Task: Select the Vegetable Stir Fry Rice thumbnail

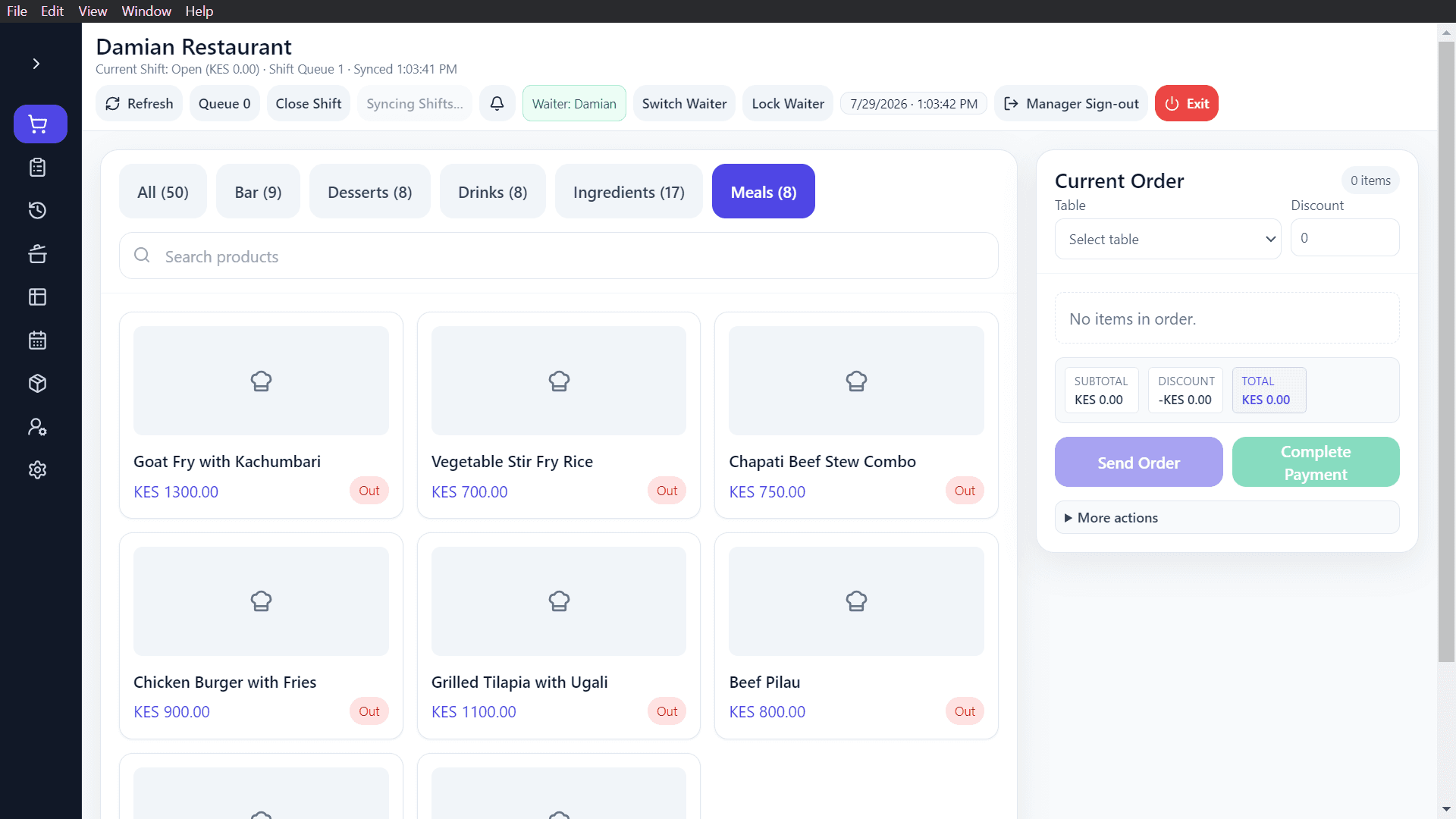Action: click(559, 381)
